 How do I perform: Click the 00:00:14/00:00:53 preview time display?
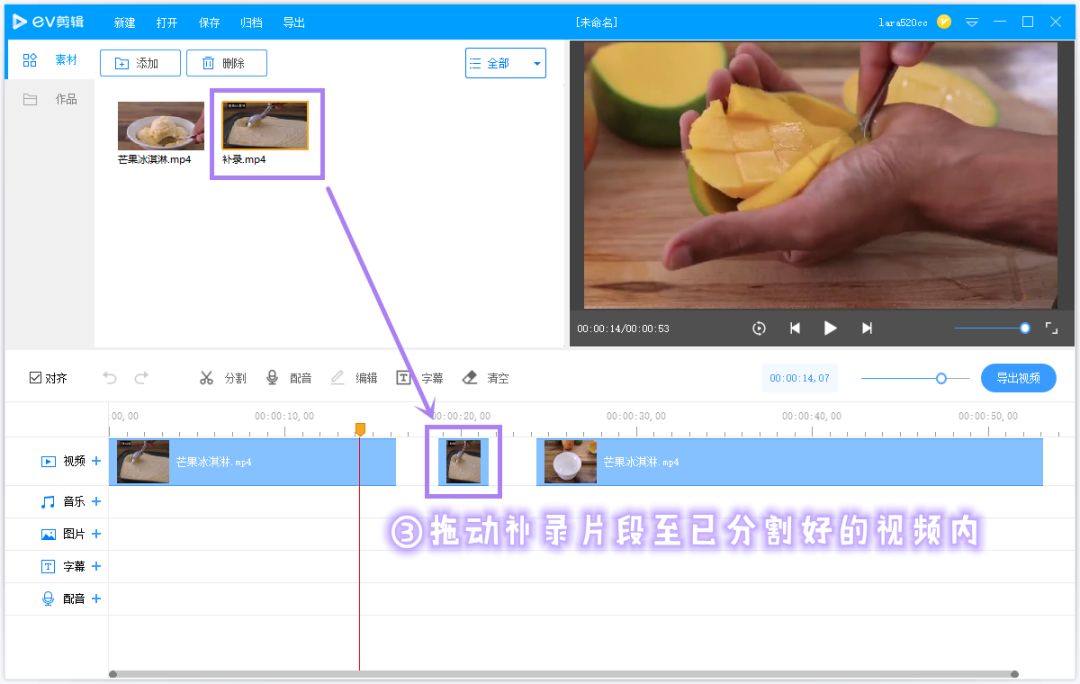coord(623,329)
